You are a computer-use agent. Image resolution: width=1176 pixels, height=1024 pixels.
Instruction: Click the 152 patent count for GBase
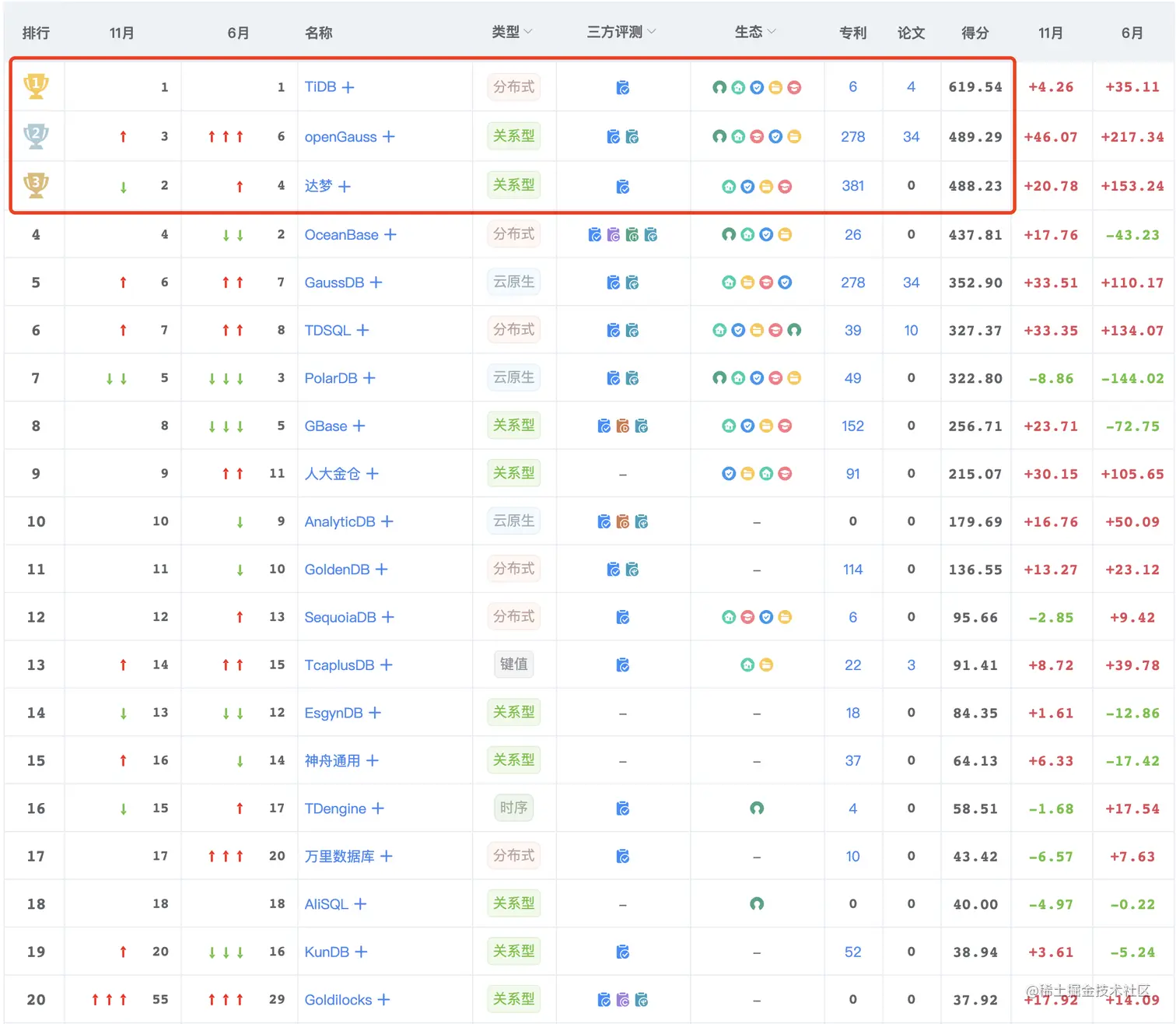853,426
